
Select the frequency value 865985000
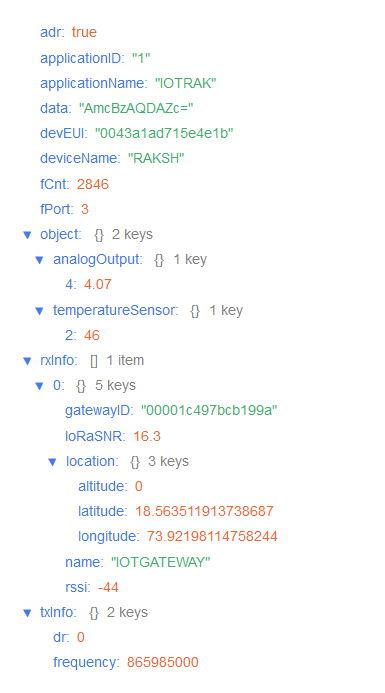[163, 663]
